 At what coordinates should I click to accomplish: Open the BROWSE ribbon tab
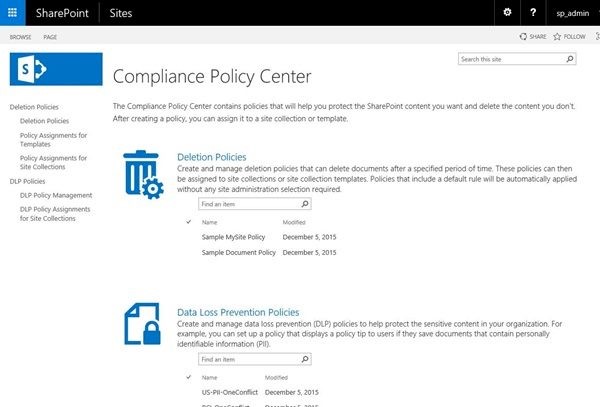(x=20, y=37)
